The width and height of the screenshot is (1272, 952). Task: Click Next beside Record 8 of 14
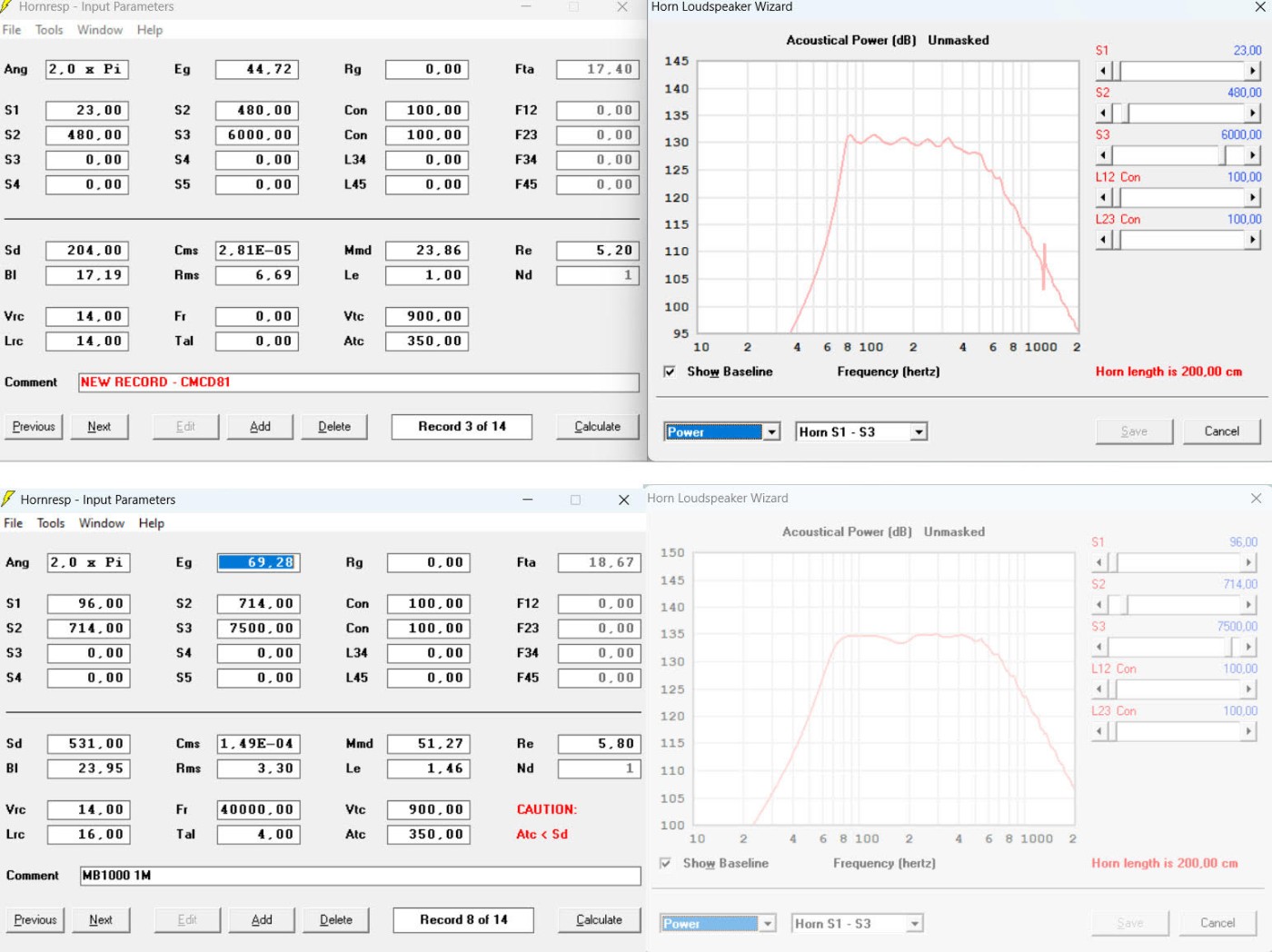pos(101,919)
